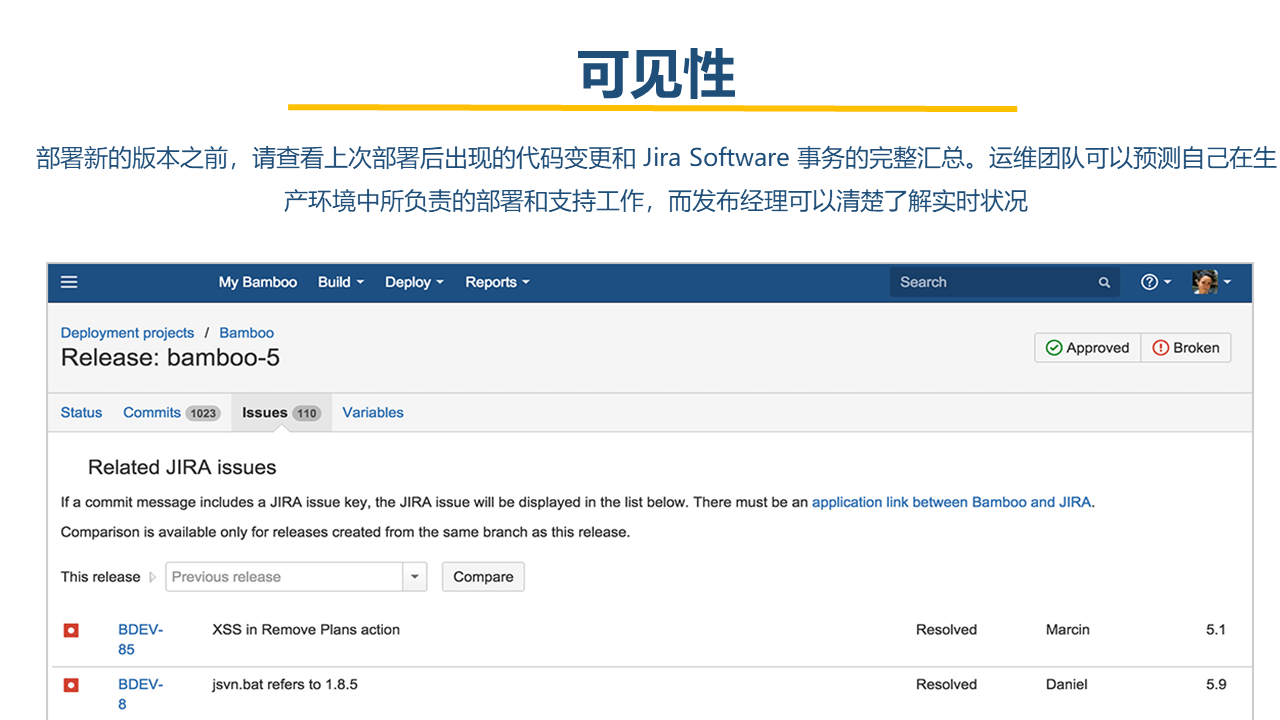Click the bug icon for BDEV-8
Image resolution: width=1280 pixels, height=720 pixels.
click(71, 685)
